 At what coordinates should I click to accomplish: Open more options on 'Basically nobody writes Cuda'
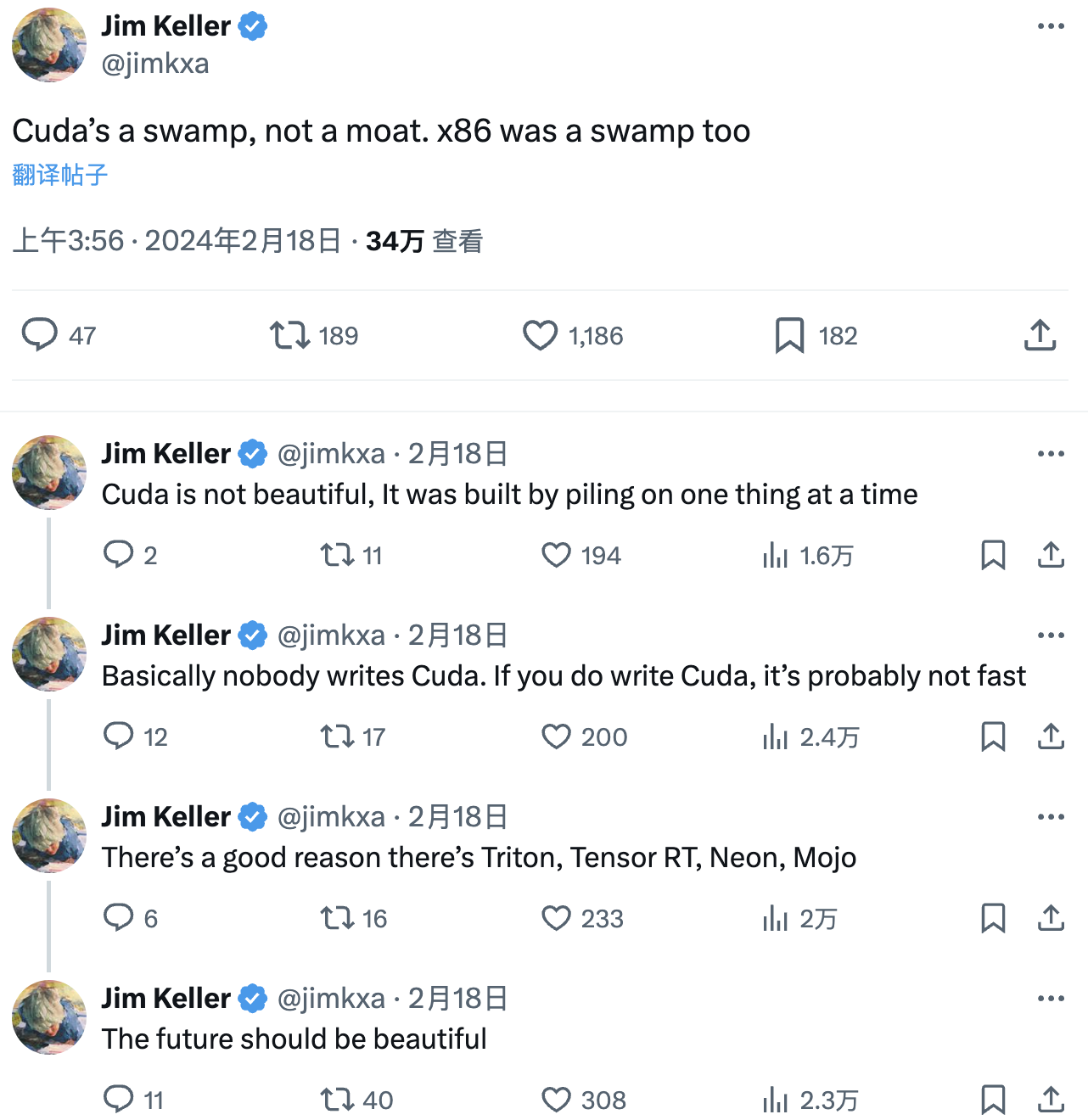(x=1051, y=635)
